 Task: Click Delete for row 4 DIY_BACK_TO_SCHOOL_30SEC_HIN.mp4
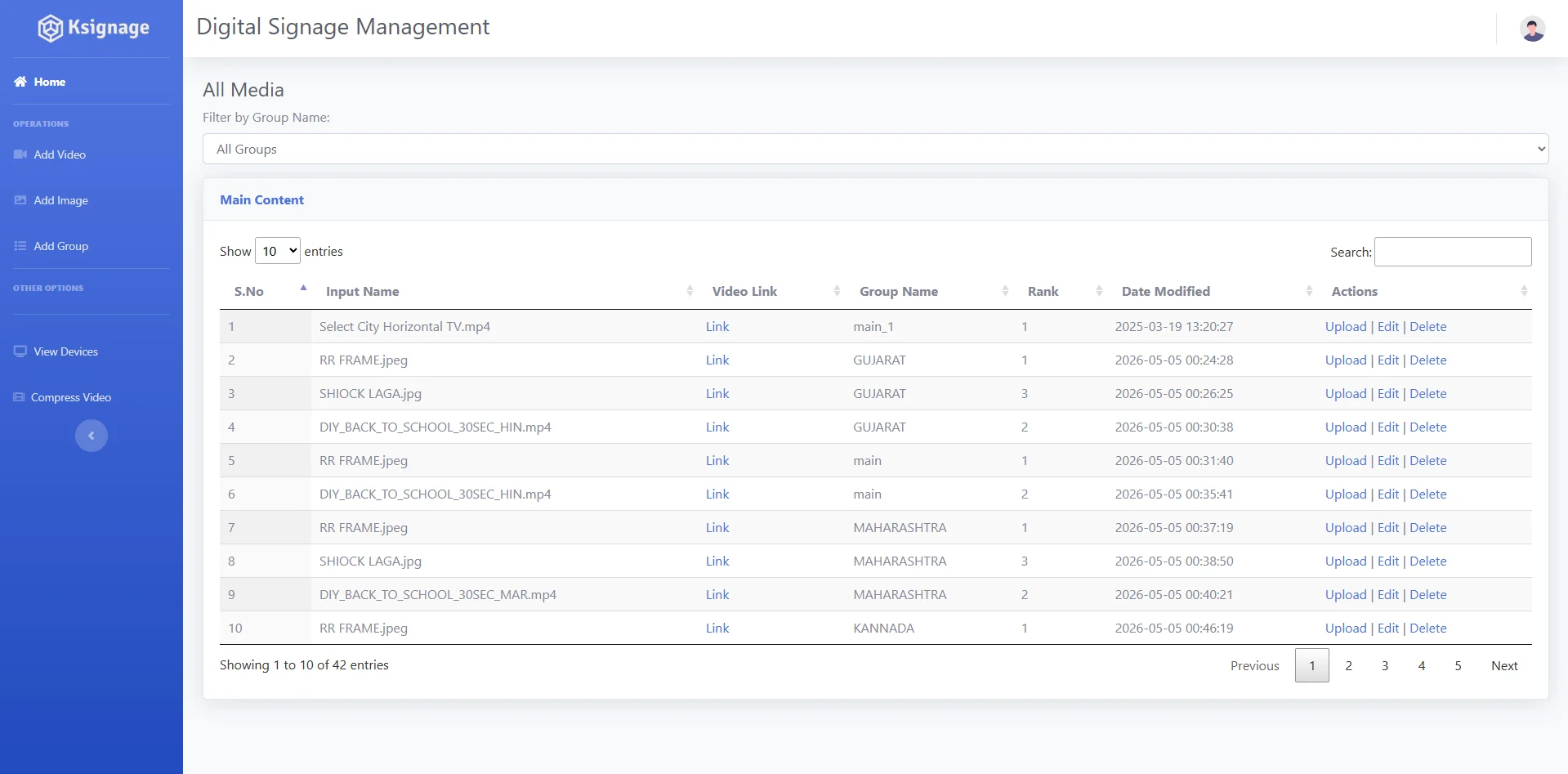(x=1428, y=427)
